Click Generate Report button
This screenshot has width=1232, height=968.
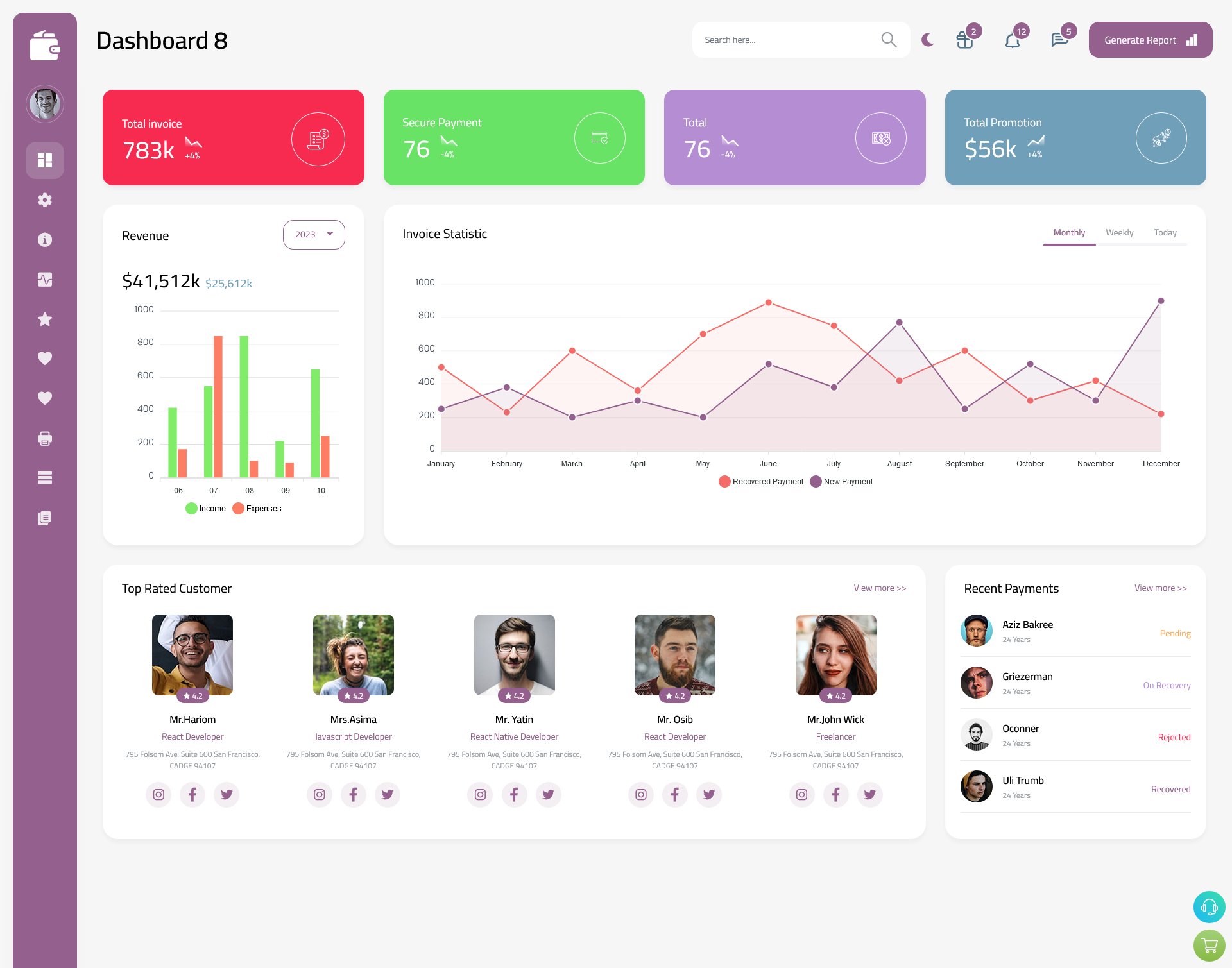1148,40
